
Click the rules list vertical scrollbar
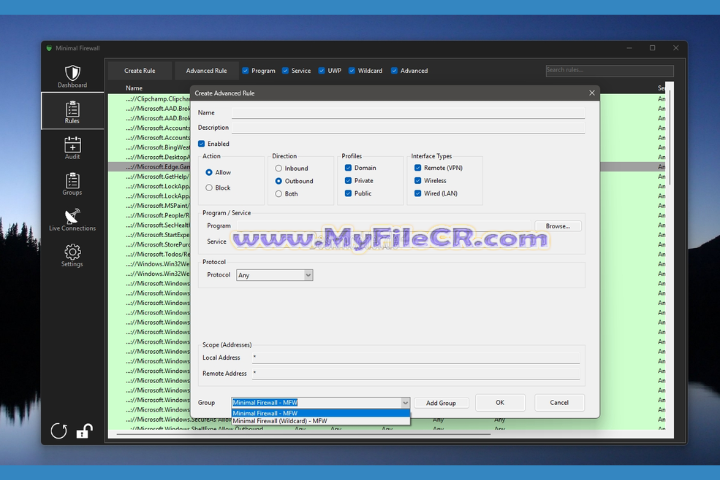(x=670, y=138)
